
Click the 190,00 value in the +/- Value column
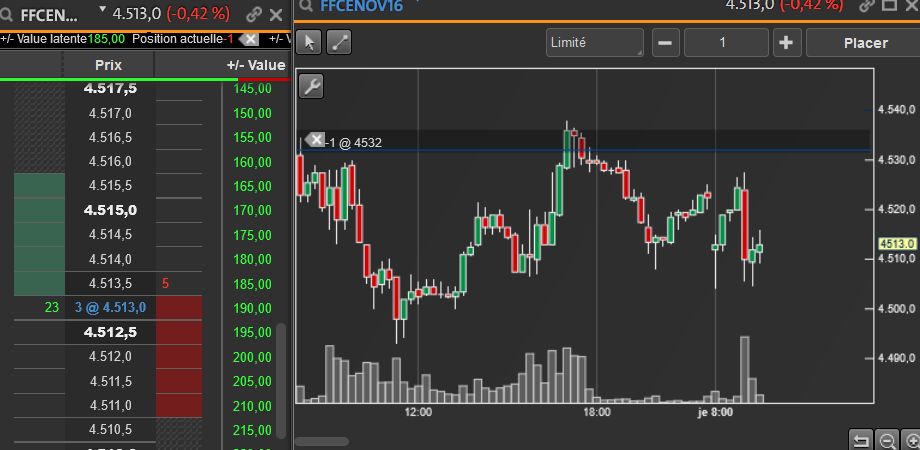pyautogui.click(x=252, y=308)
